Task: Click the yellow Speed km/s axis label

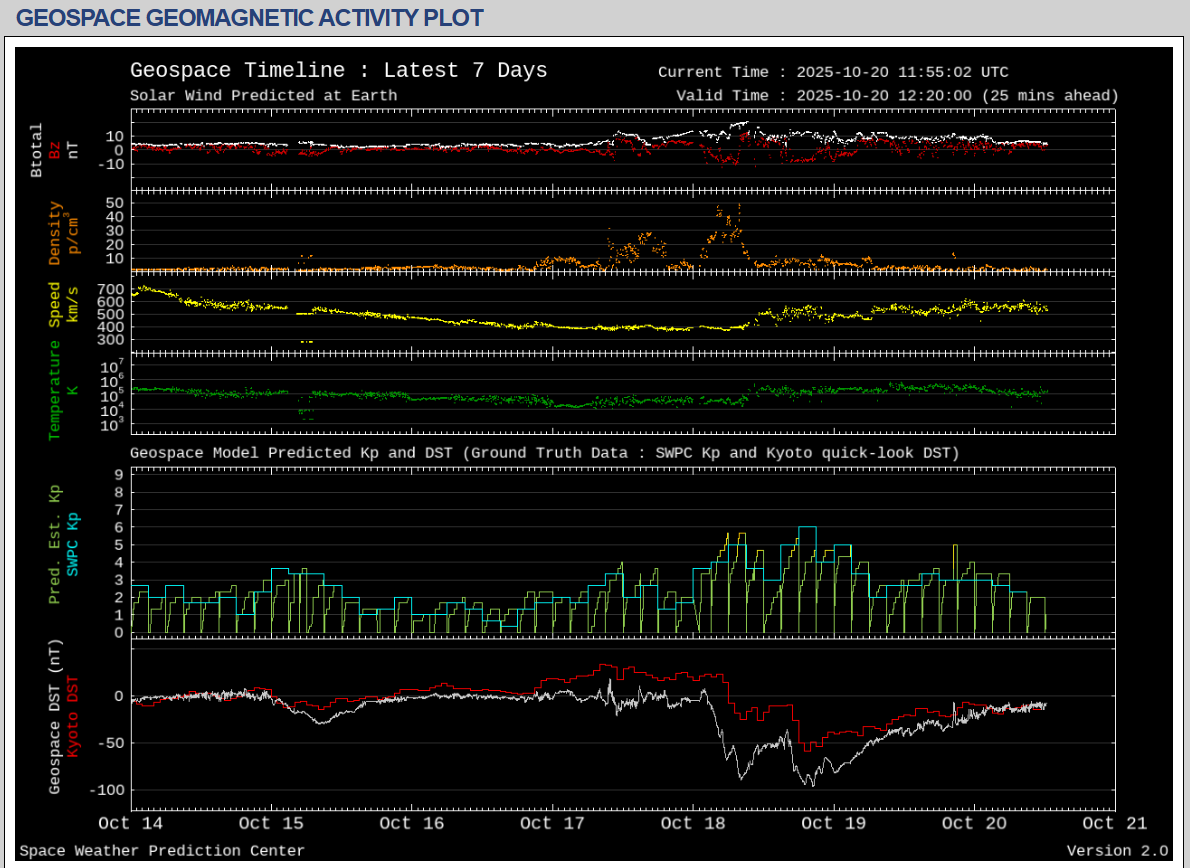Action: [55, 304]
